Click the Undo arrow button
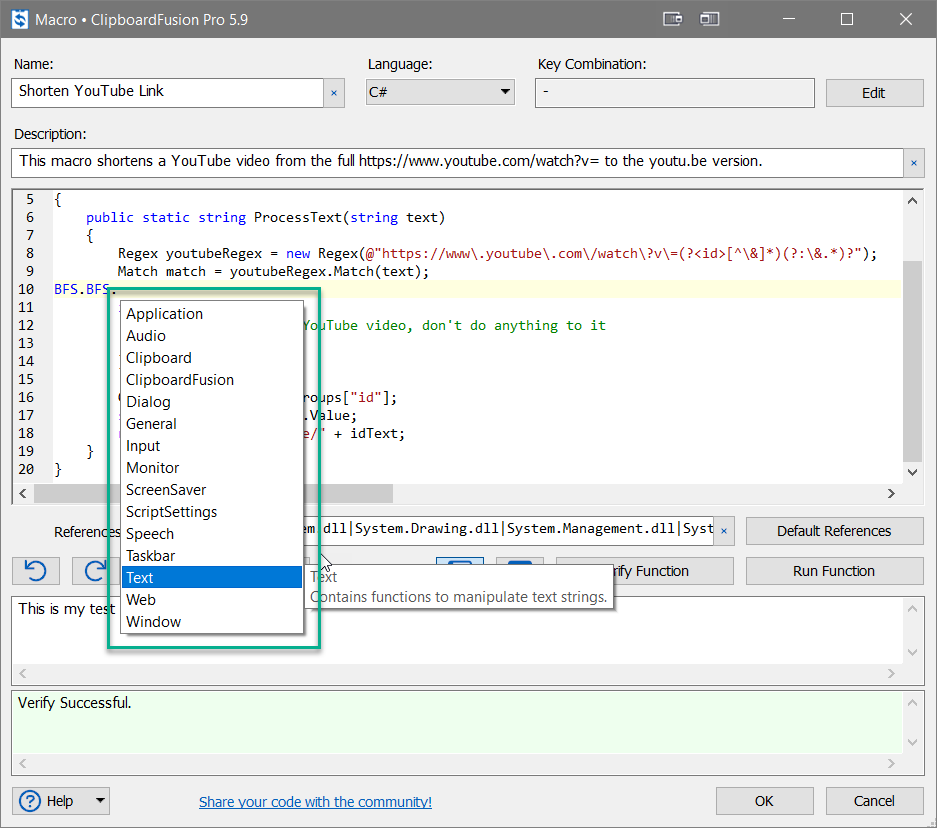Screen dimensions: 937x828 pyautogui.click(x=36, y=571)
